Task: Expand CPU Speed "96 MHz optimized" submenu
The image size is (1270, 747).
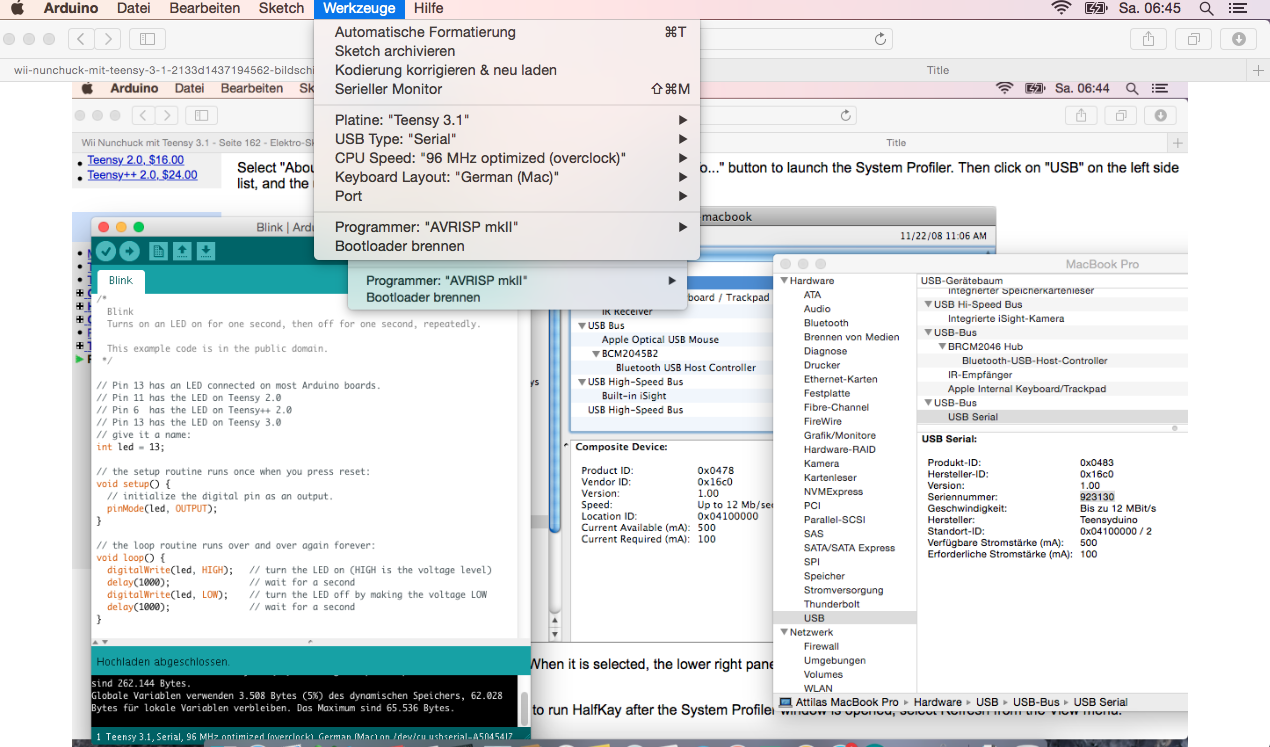Action: pyautogui.click(x=507, y=158)
